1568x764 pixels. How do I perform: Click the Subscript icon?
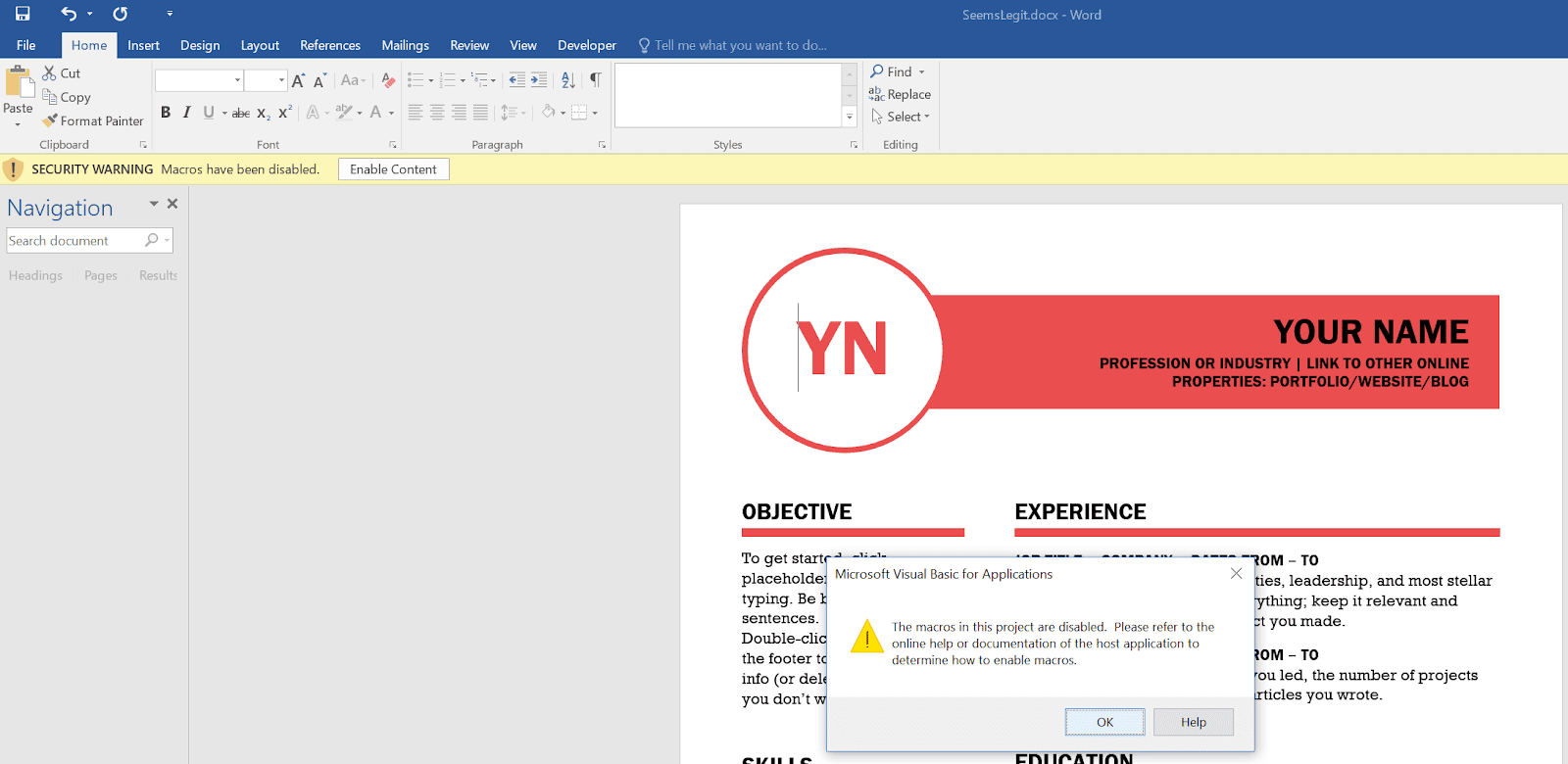point(263,114)
